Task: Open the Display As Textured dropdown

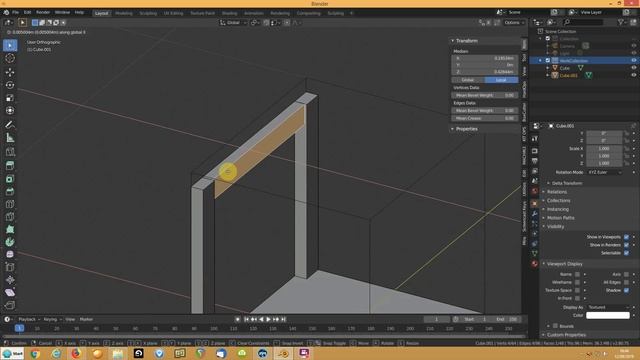Action: [x=608, y=307]
